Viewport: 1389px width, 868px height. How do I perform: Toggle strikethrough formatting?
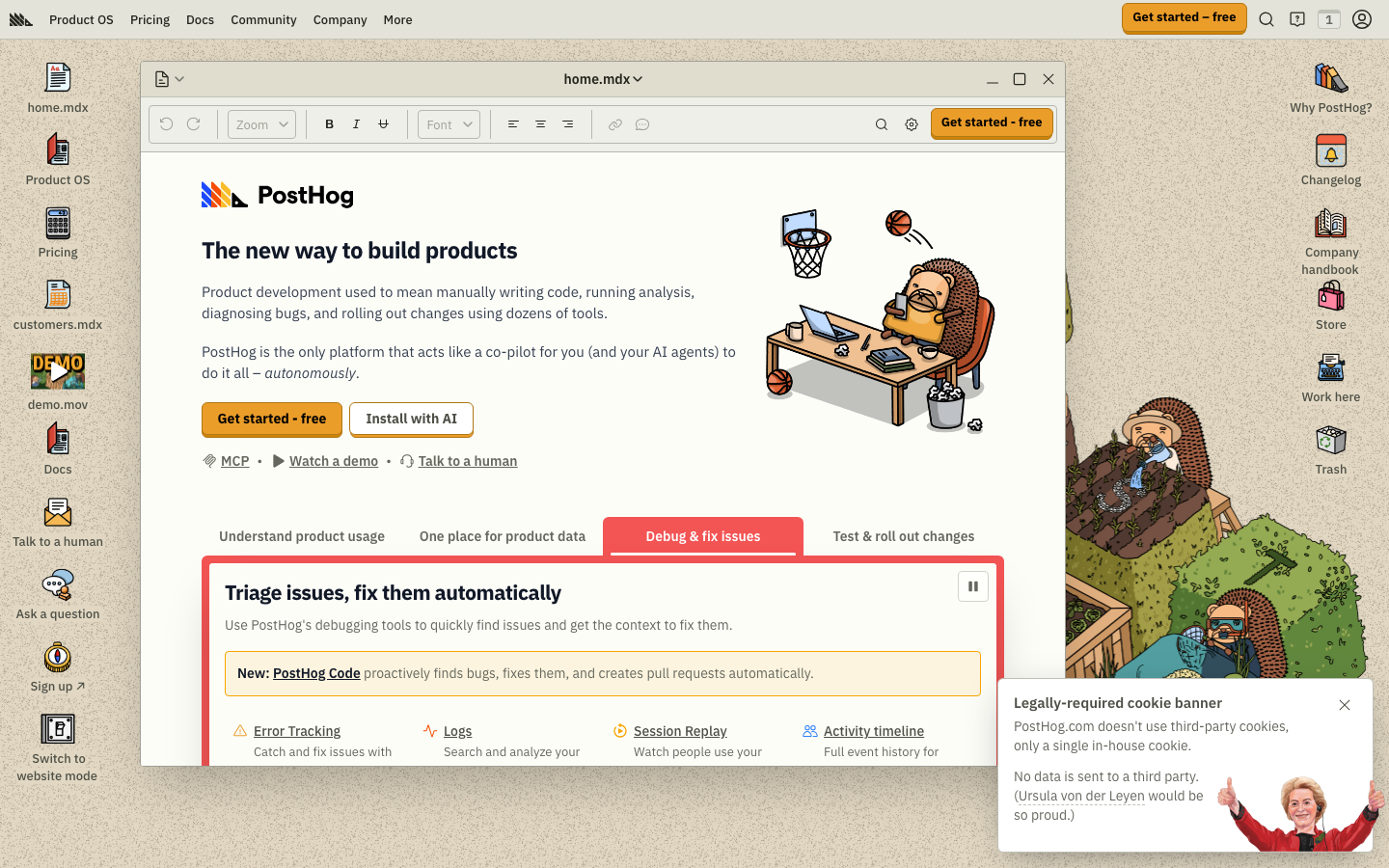click(383, 124)
